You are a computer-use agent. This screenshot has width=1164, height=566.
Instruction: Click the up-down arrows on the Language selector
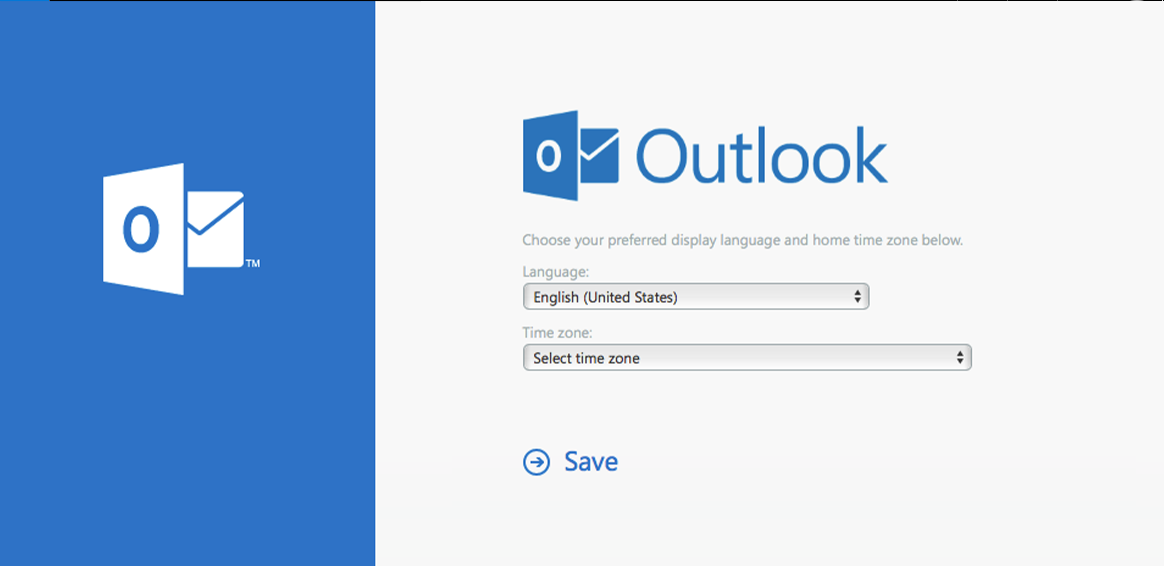(857, 297)
